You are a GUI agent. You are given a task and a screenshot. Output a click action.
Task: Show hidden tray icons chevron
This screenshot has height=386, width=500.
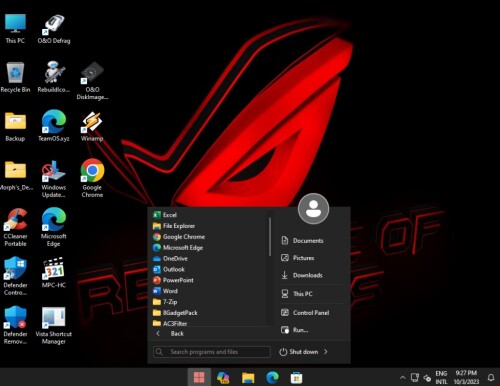pyautogui.click(x=403, y=378)
